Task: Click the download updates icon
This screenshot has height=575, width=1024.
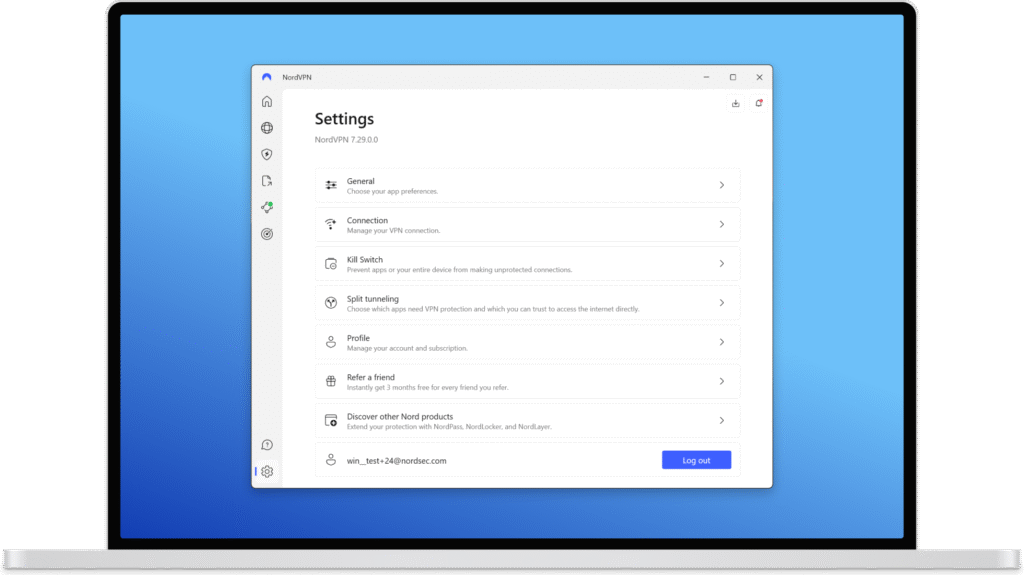Action: click(x=736, y=103)
